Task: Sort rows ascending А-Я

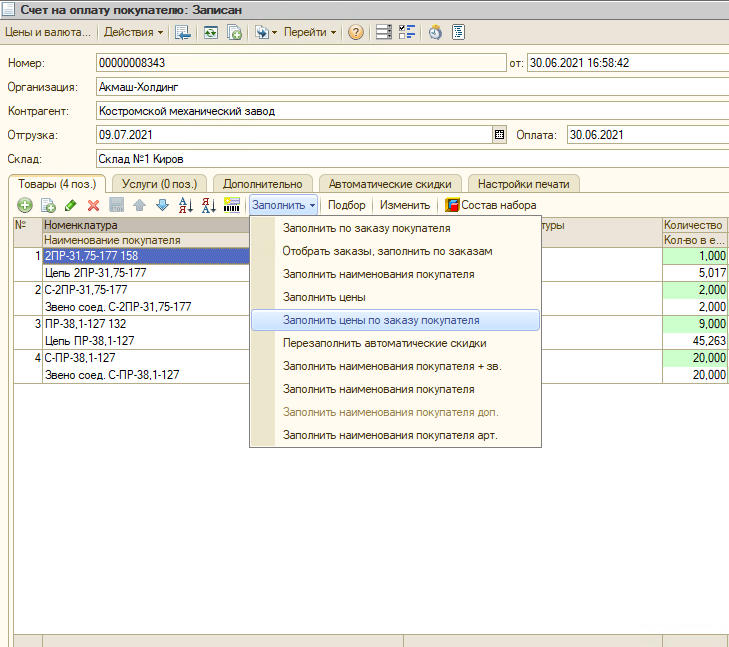Action: pos(186,205)
